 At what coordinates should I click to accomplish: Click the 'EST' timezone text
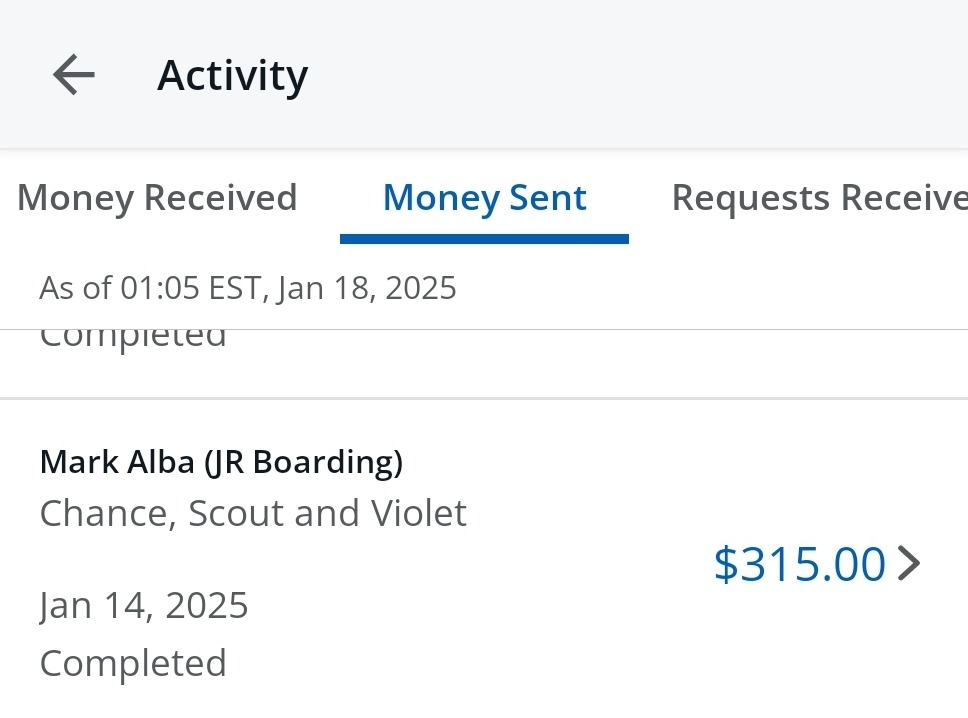(234, 288)
